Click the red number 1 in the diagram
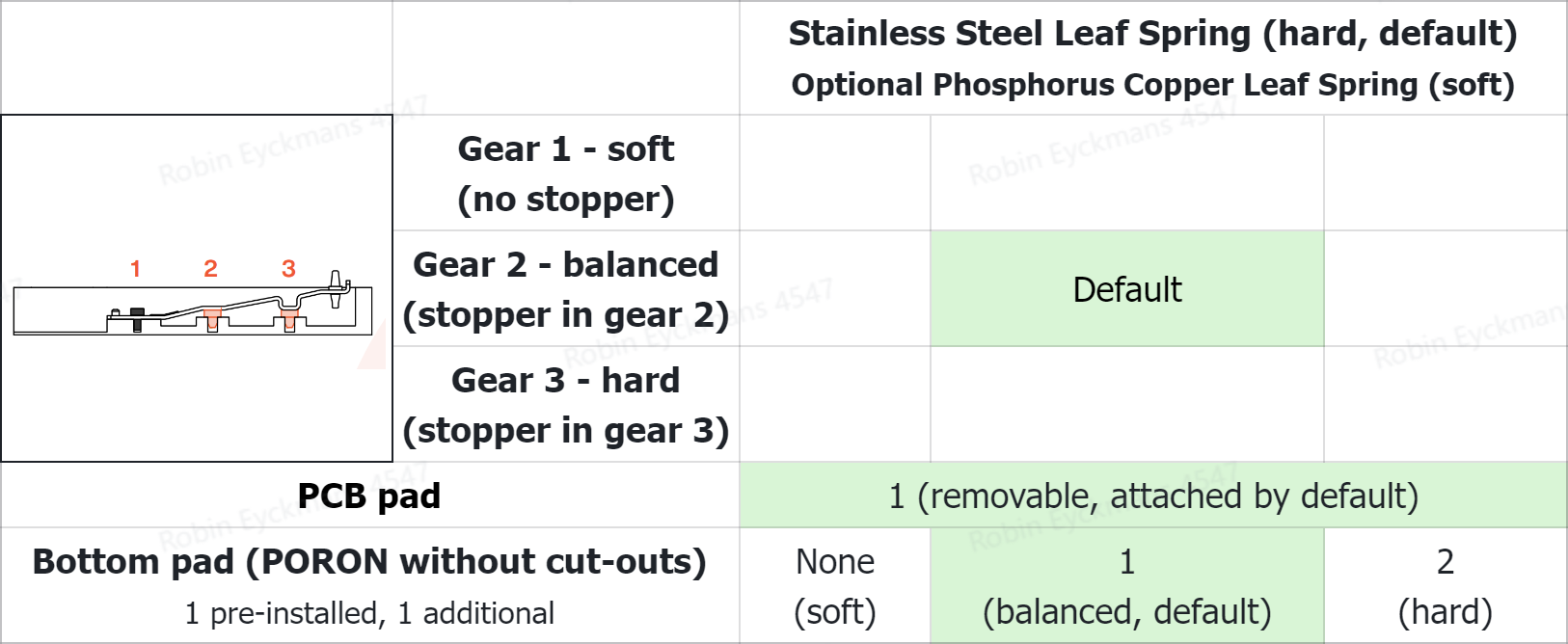The width and height of the screenshot is (1568, 644). [x=136, y=269]
